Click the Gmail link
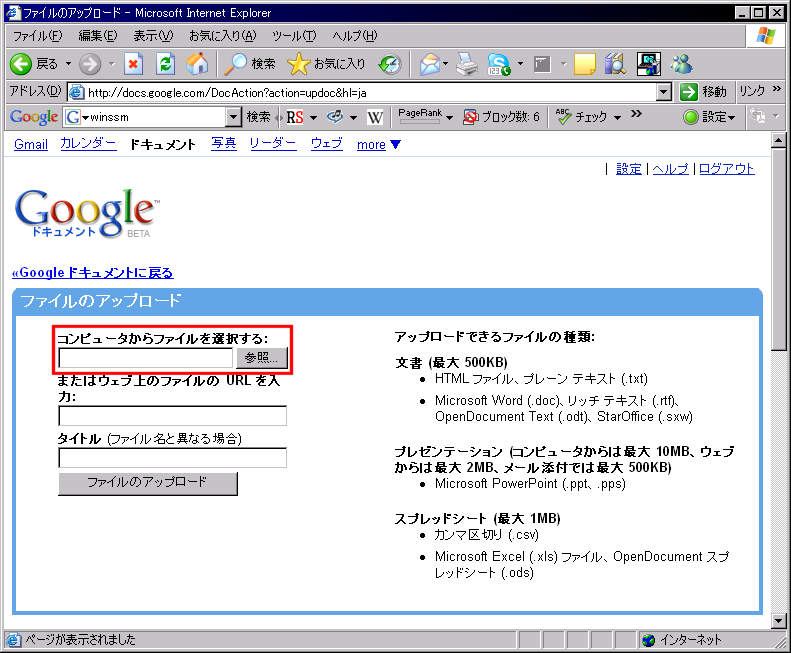 (x=31, y=144)
